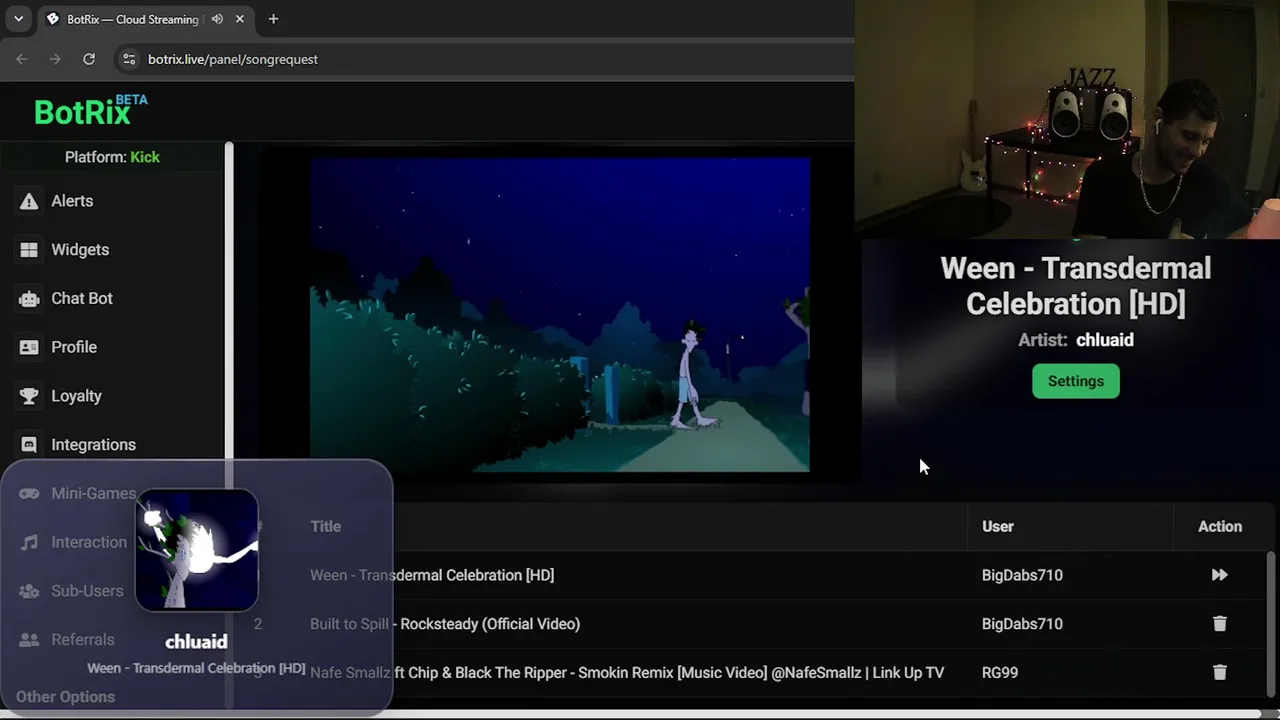Click the User column header
1280x720 pixels.
998,527
